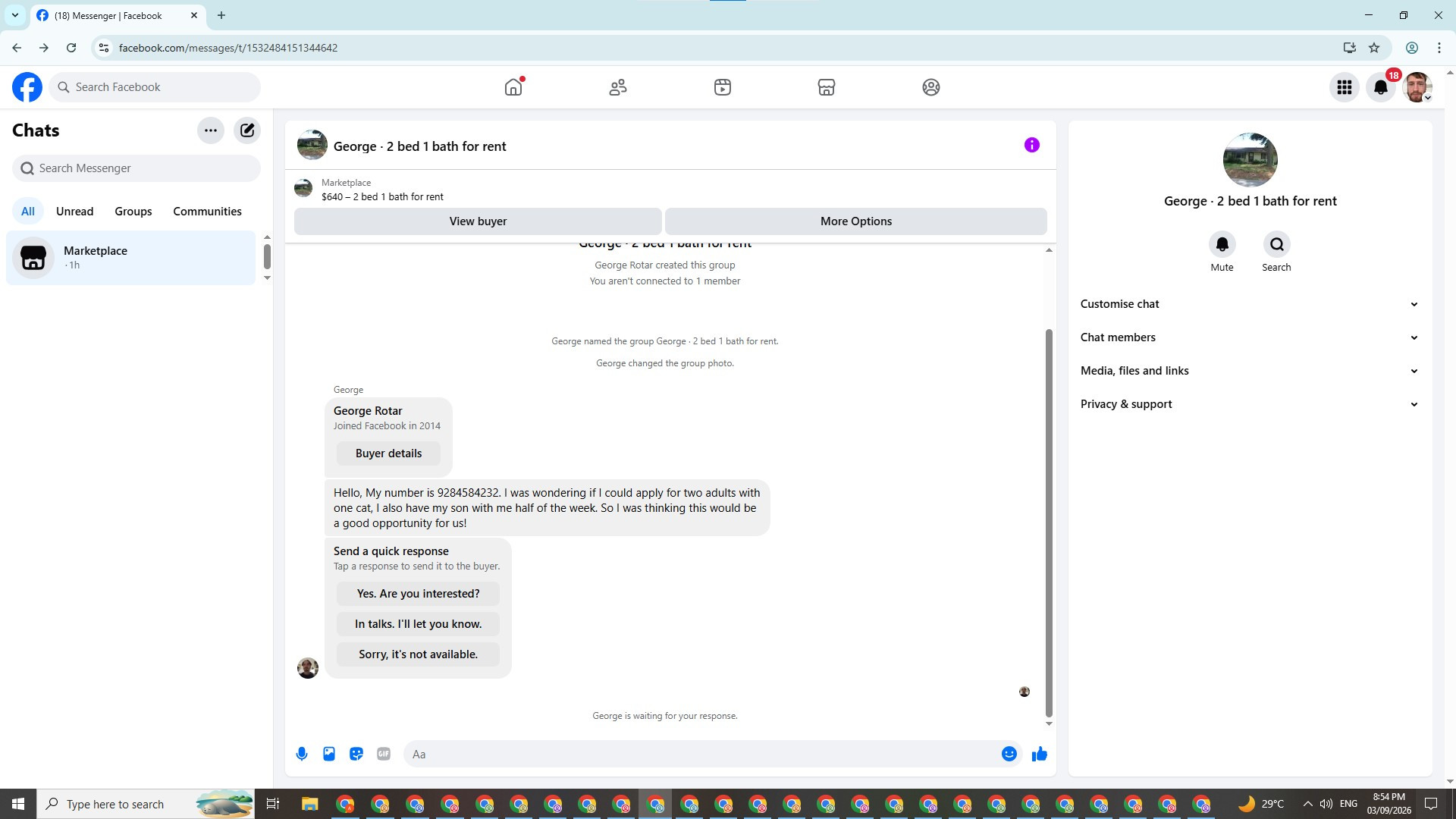Send 'Sorry, it's not available.' quick response

(418, 654)
